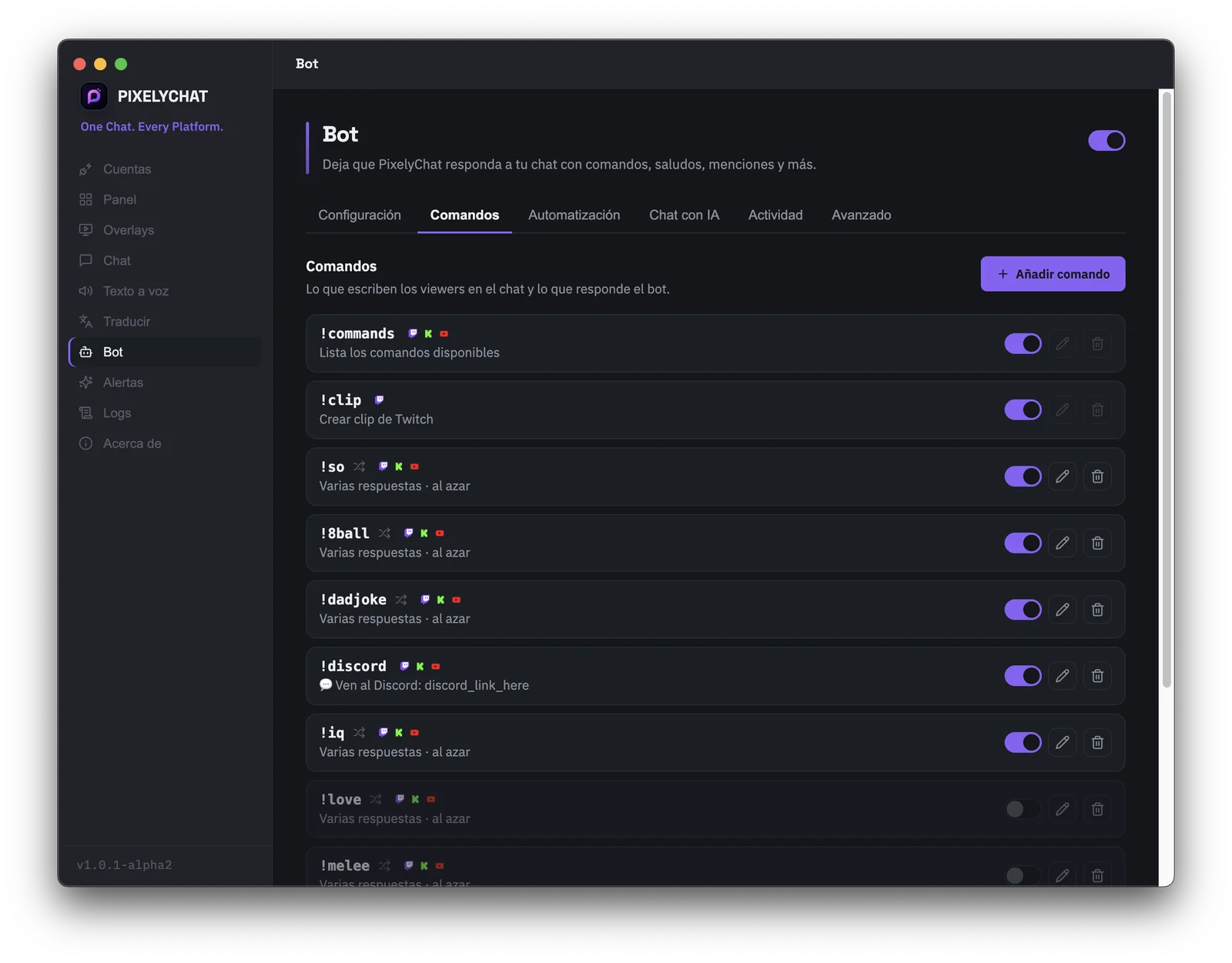The image size is (1232, 963).
Task: Edit the !love command
Action: (x=1062, y=809)
